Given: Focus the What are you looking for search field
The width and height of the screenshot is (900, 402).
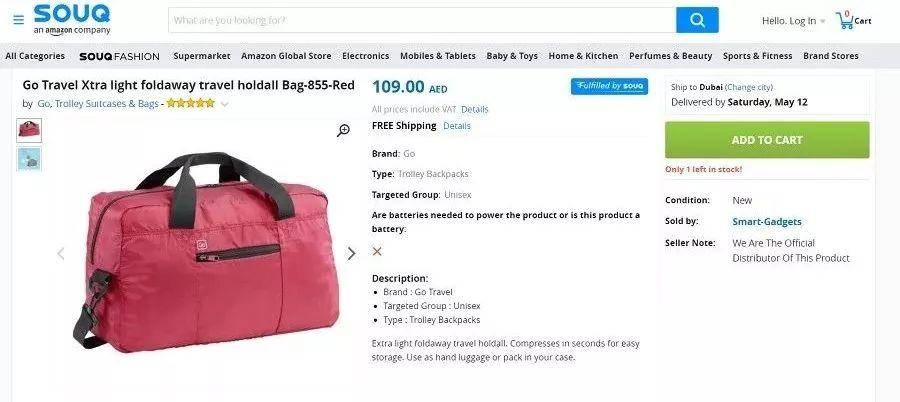Looking at the screenshot, I should point(422,20).
